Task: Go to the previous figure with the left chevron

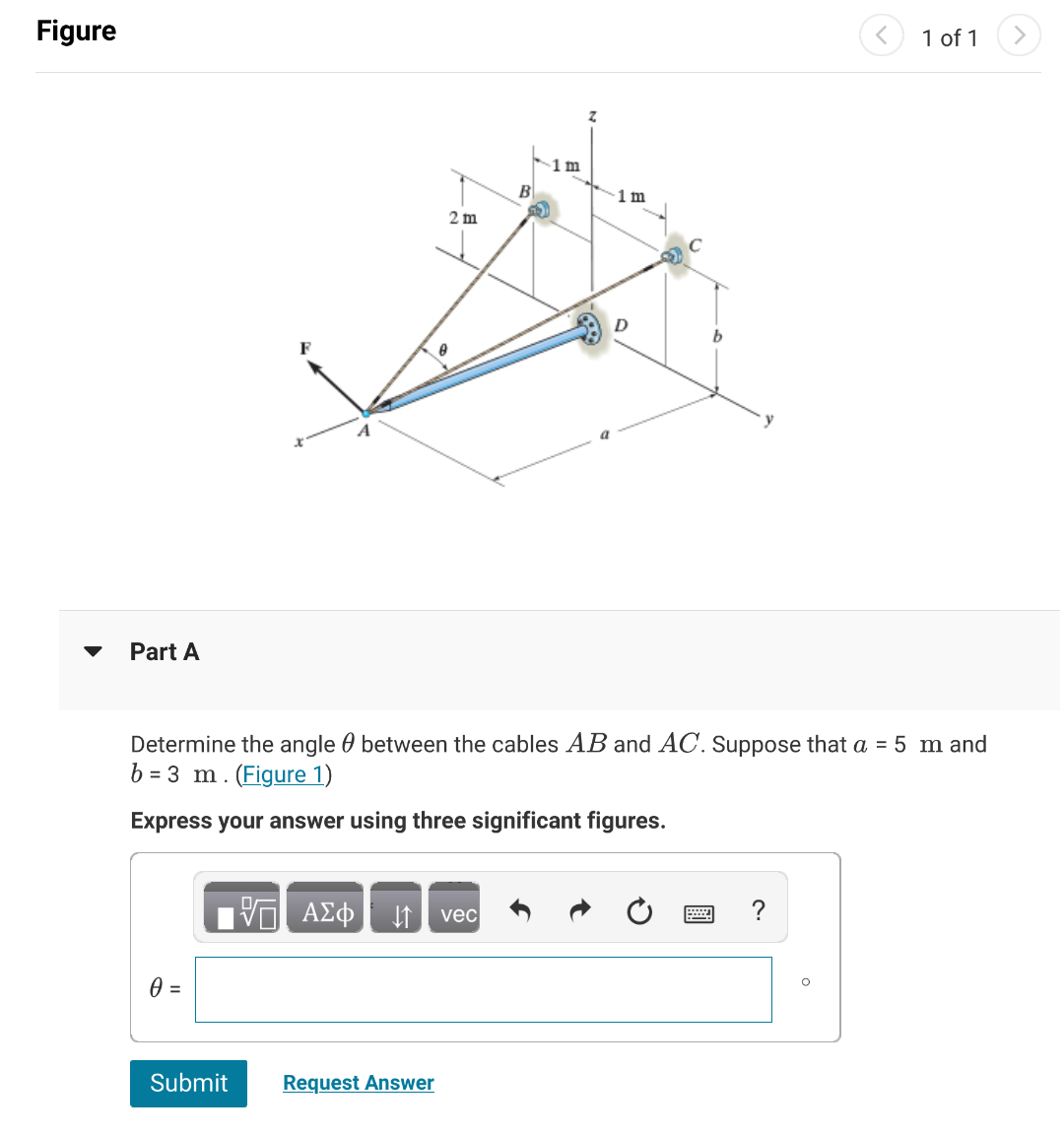Action: 881,35
